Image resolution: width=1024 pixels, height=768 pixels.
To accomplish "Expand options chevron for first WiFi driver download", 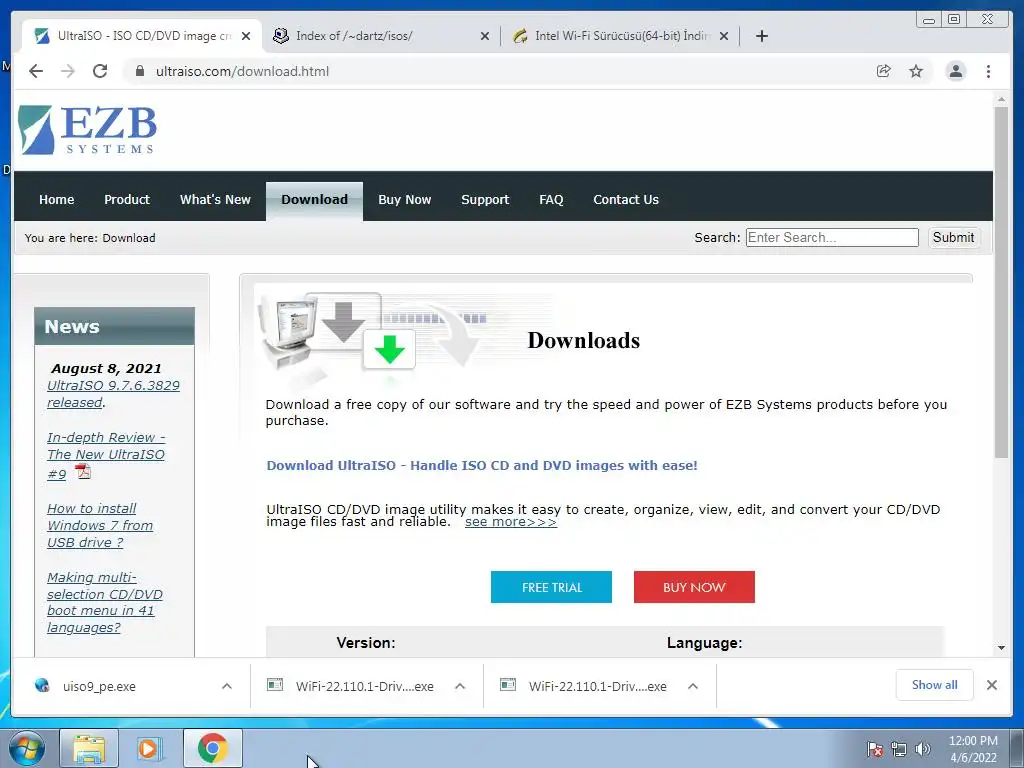I will (x=460, y=686).
